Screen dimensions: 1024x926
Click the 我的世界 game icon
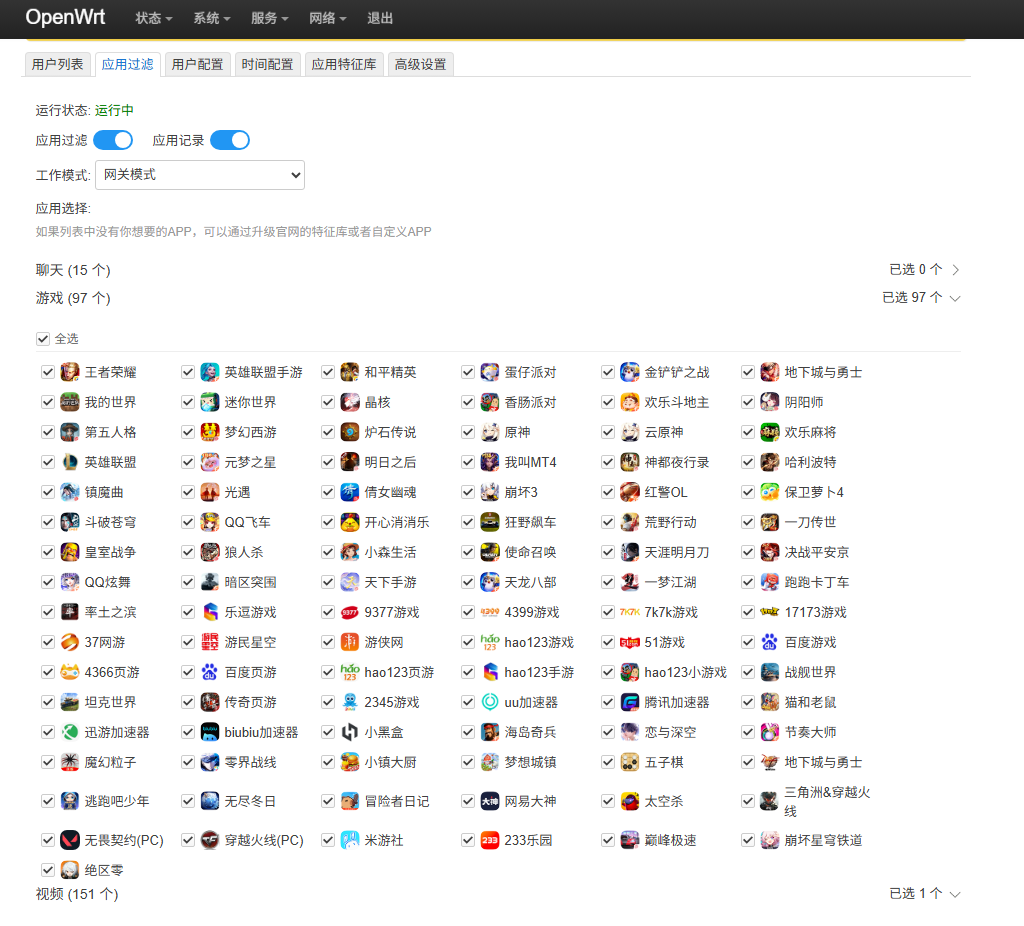pyautogui.click(x=70, y=402)
